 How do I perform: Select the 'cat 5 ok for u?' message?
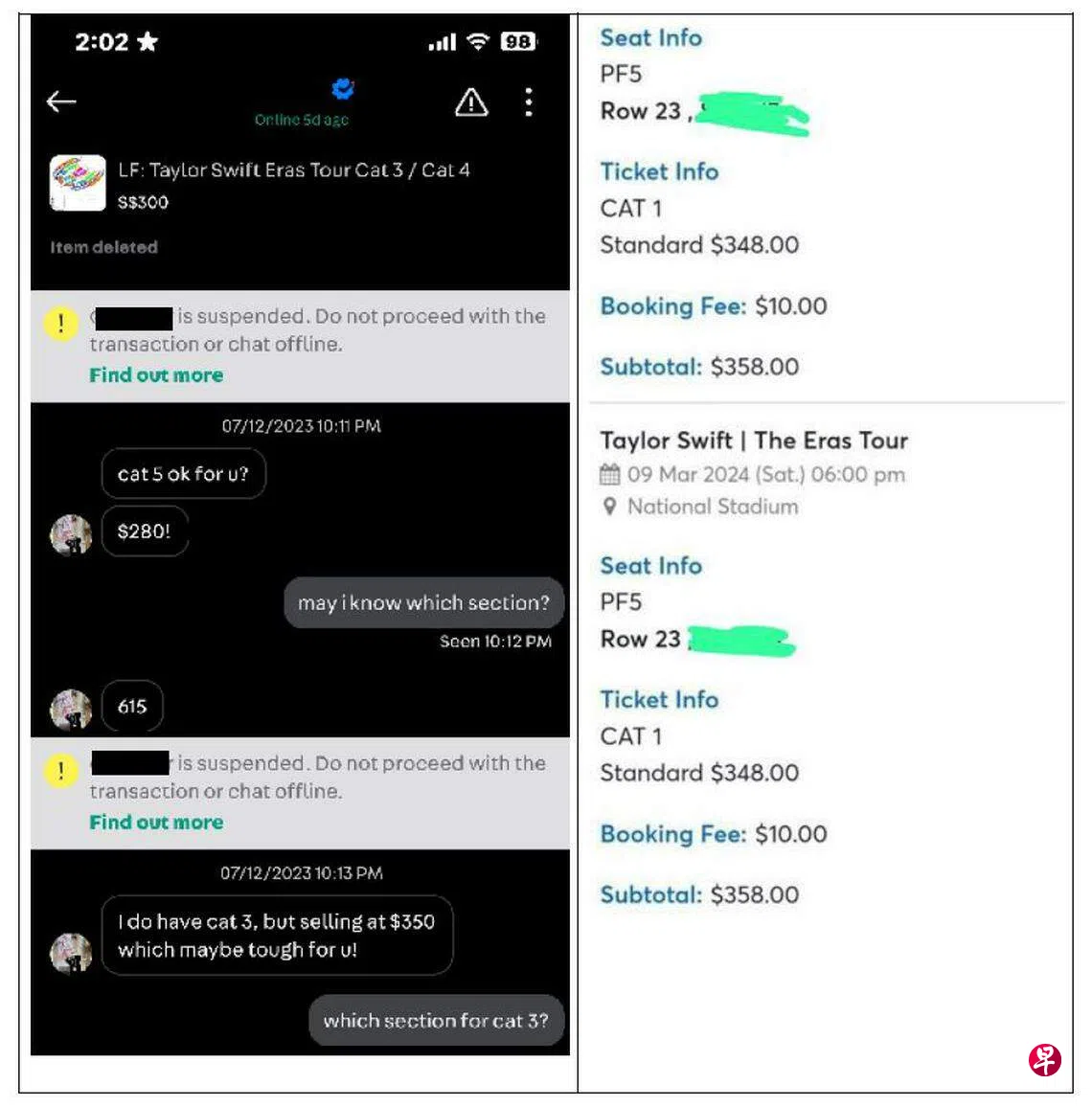coord(184,474)
